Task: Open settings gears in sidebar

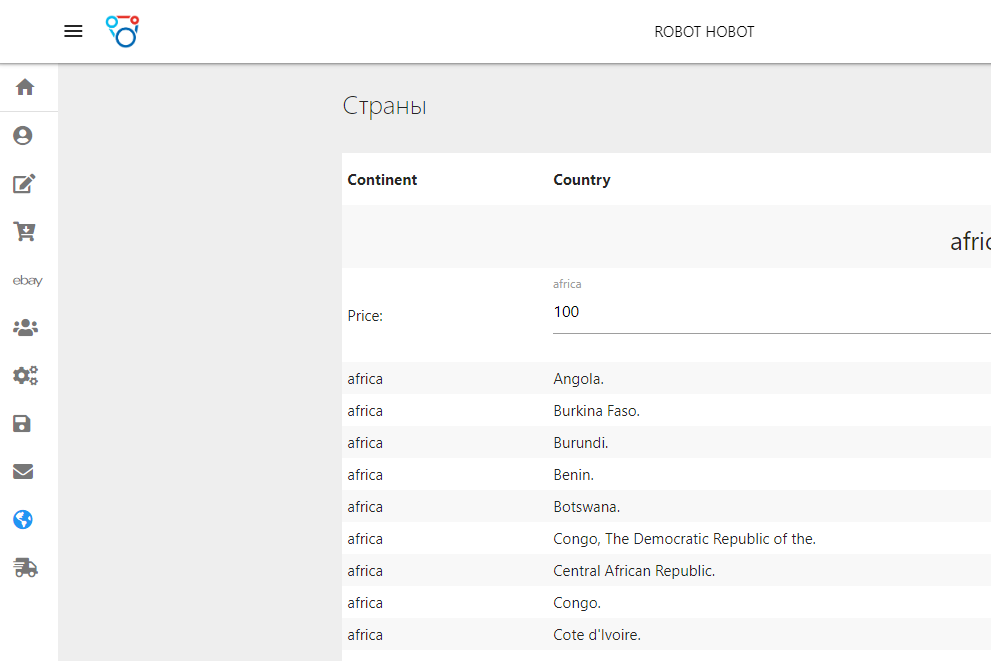Action: (25, 376)
